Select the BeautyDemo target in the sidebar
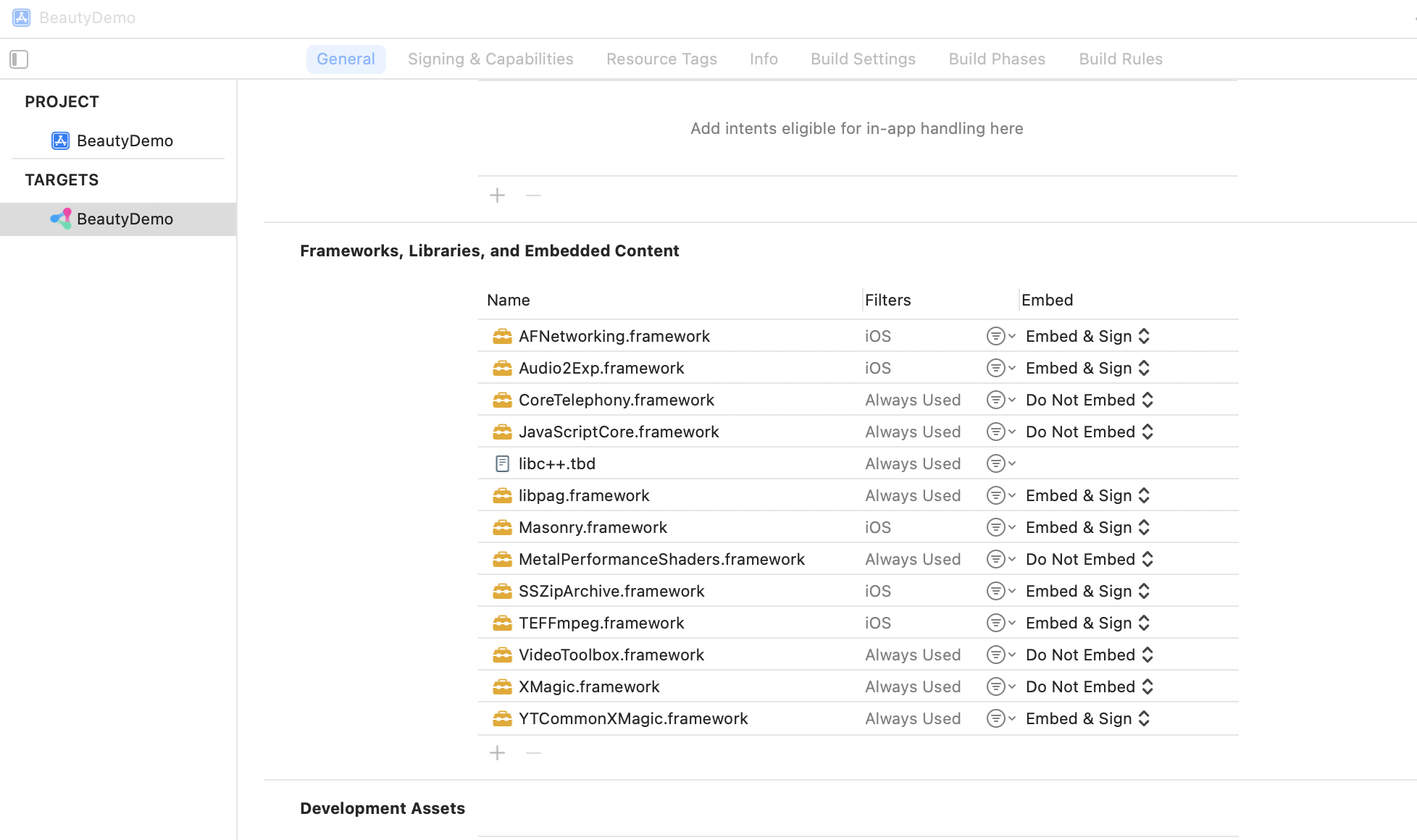Image resolution: width=1417 pixels, height=840 pixels. tap(125, 219)
